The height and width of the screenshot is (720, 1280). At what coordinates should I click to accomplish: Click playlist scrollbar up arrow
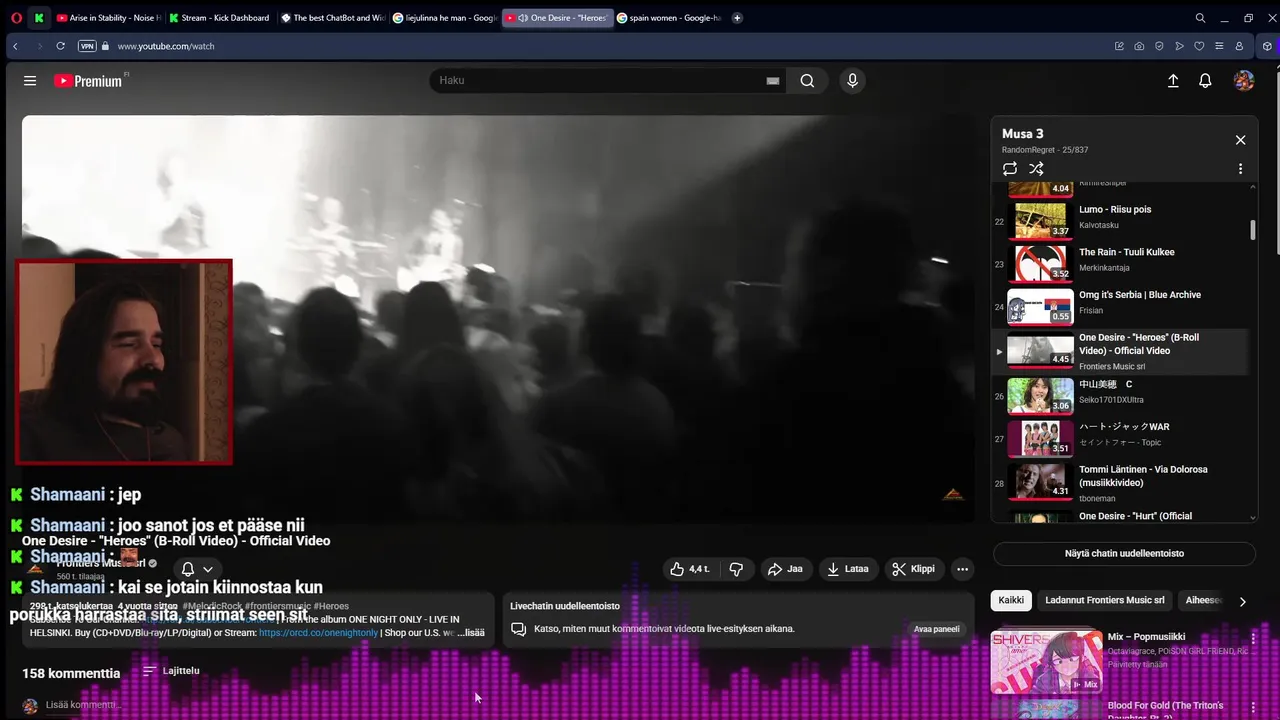[x=1253, y=186]
